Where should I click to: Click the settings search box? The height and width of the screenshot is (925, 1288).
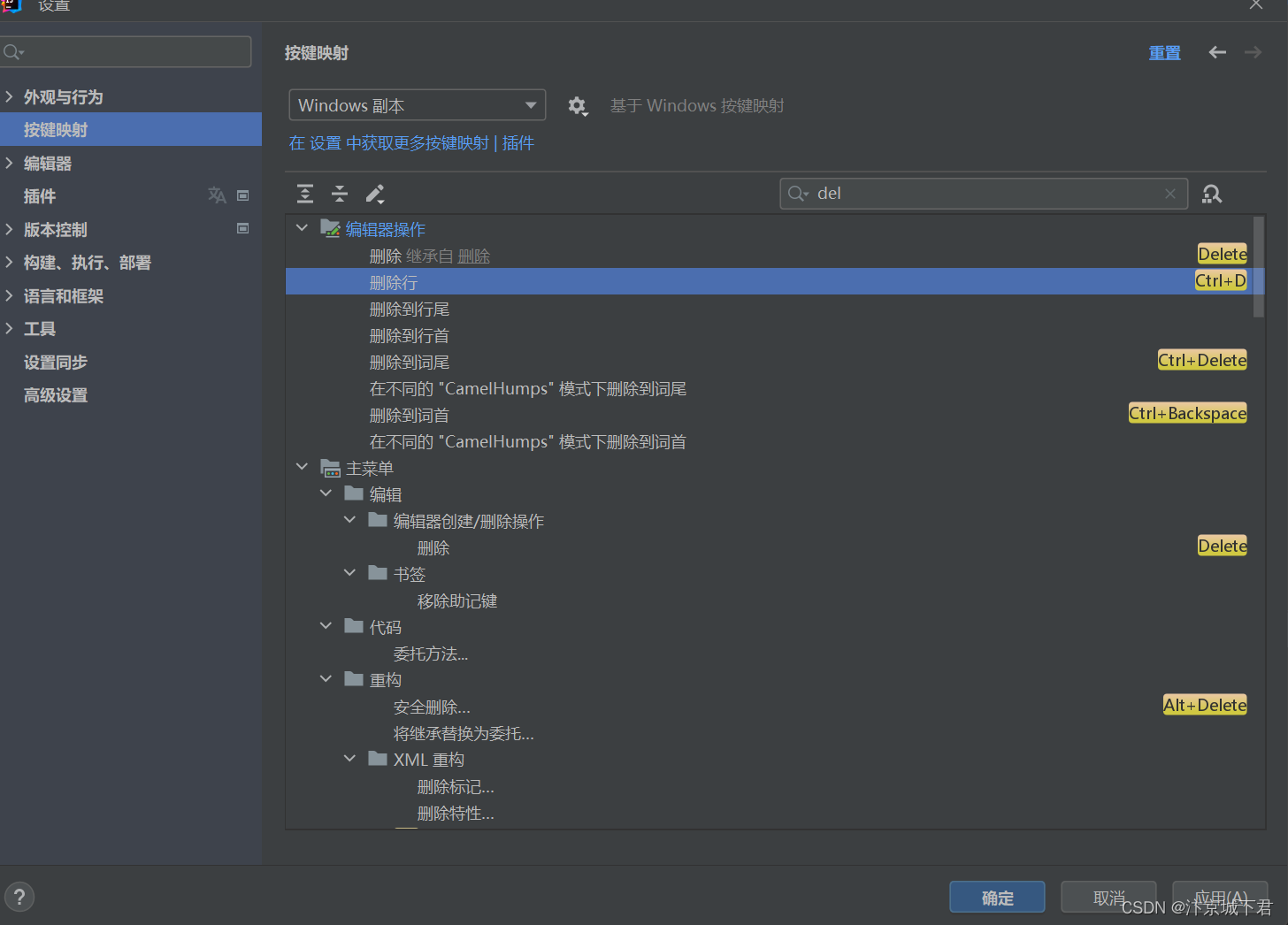click(x=126, y=52)
